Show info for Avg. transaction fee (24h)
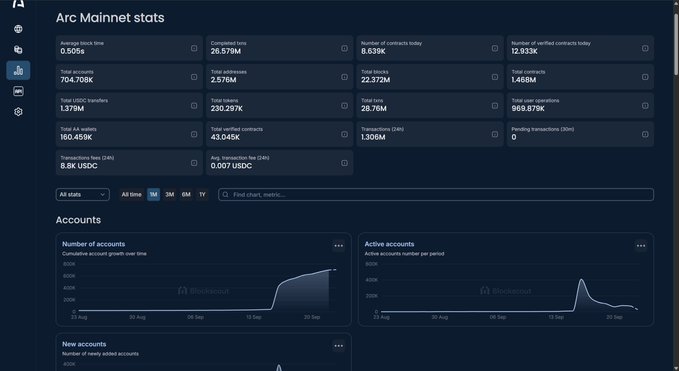679x371 pixels. 344,163
